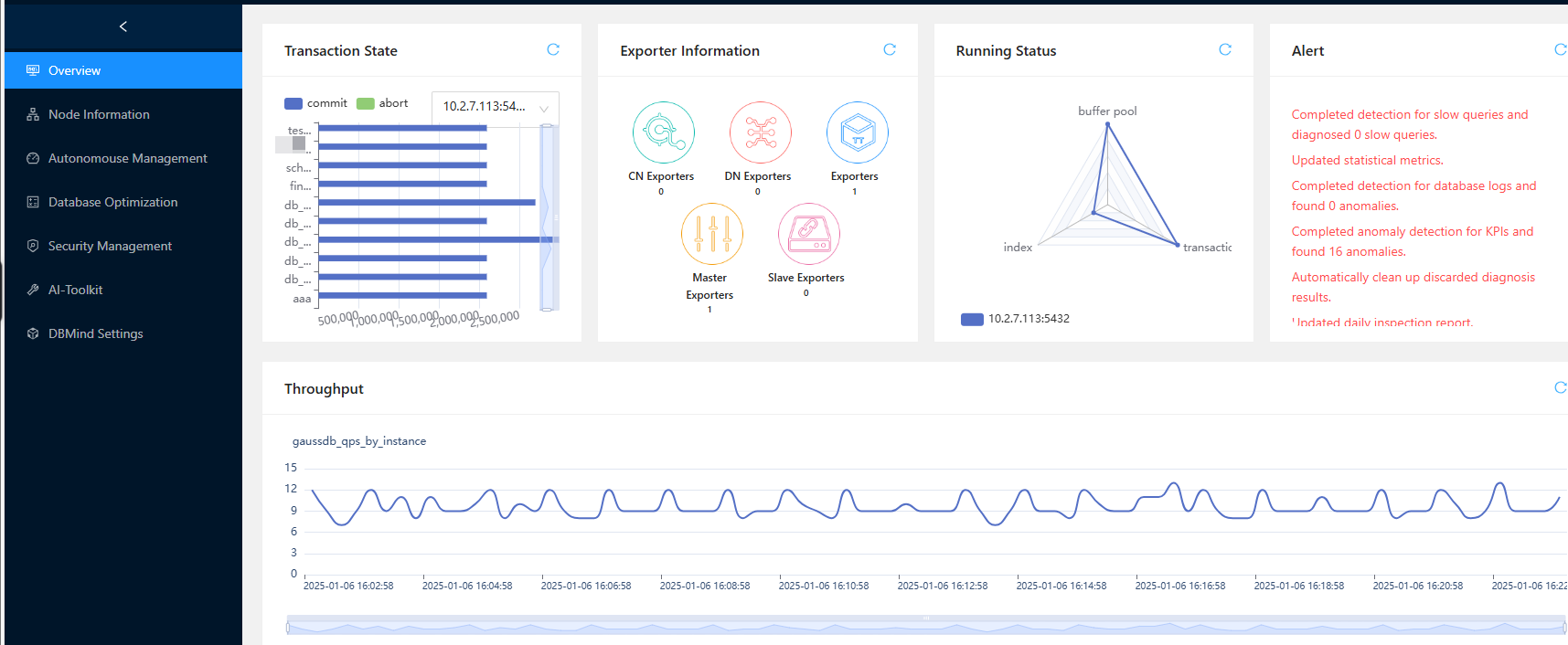Refresh the Transaction State panel
Image resolution: width=1568 pixels, height=645 pixels.
pyautogui.click(x=553, y=50)
